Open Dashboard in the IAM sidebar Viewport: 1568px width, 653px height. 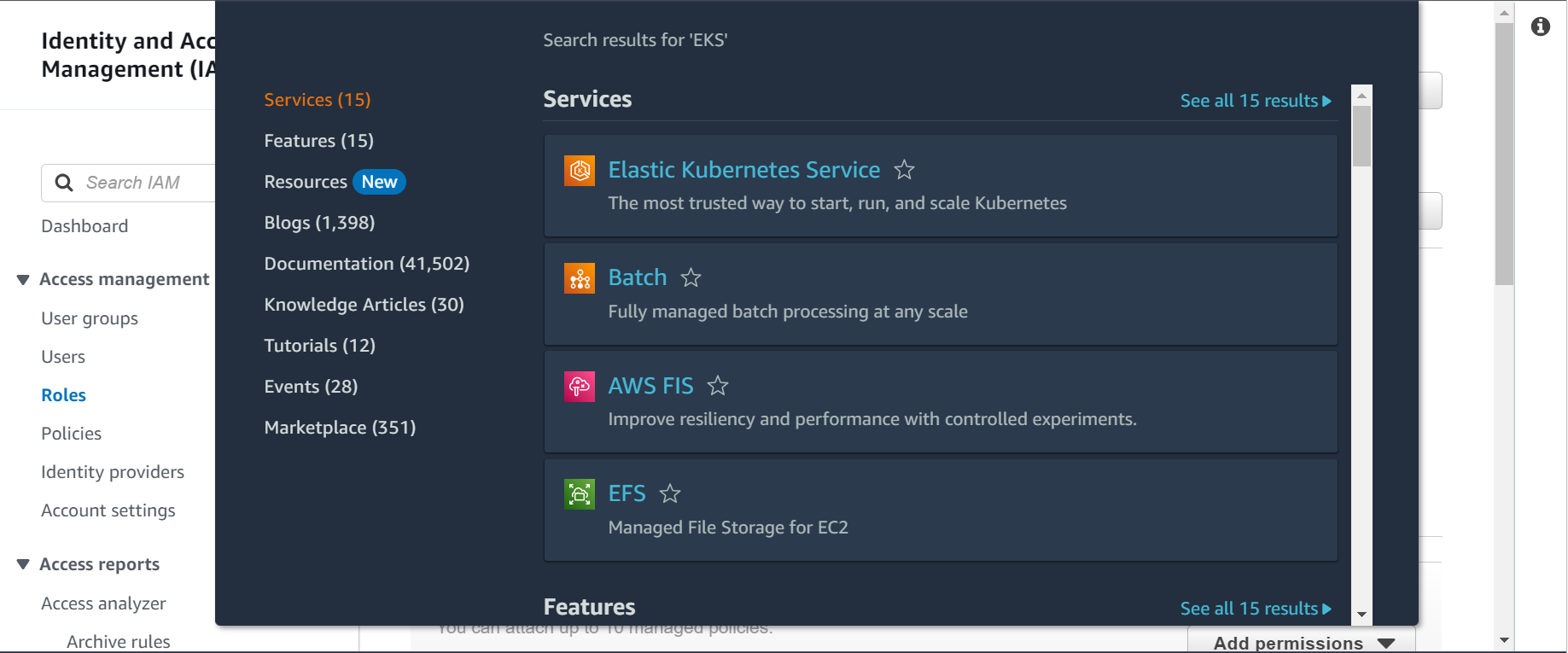pos(85,226)
